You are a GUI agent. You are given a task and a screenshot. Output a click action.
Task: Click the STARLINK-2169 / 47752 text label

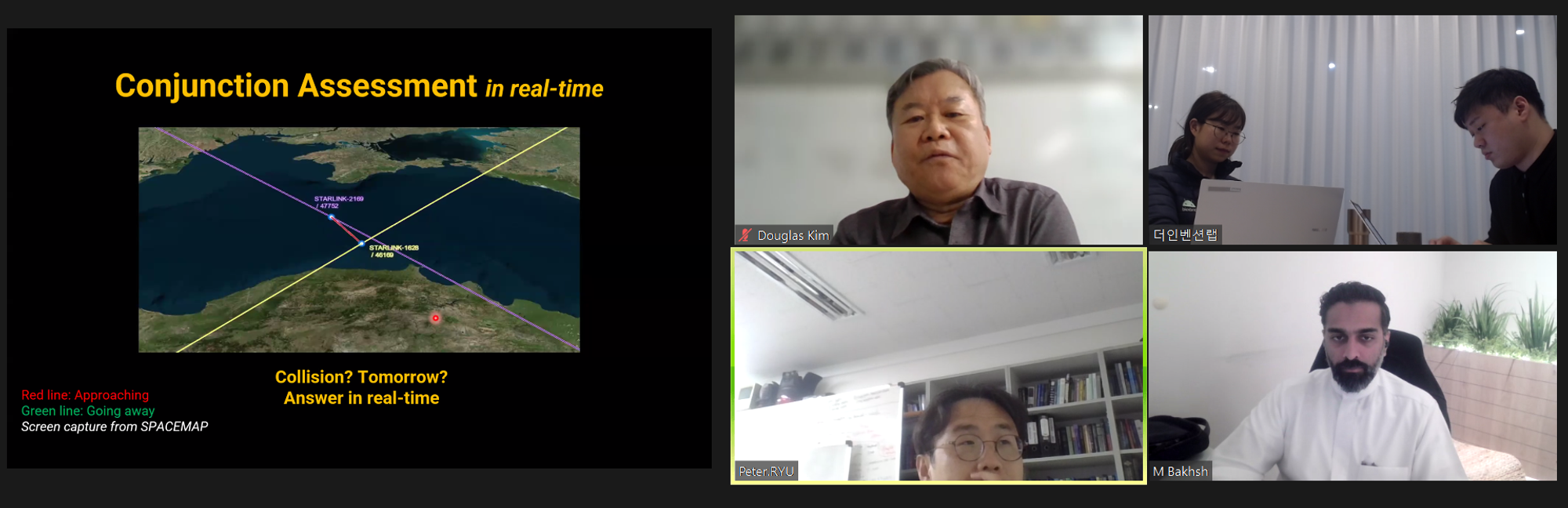pos(339,202)
